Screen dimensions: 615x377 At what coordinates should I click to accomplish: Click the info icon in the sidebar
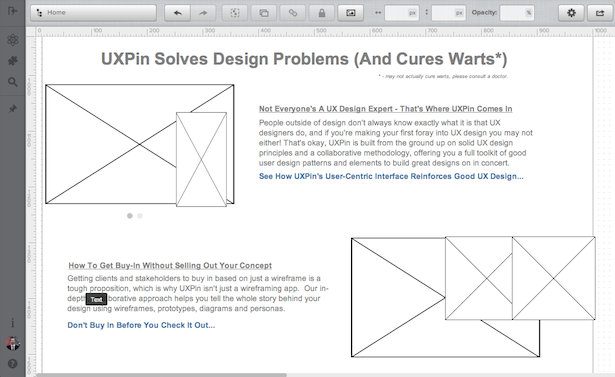click(x=13, y=323)
